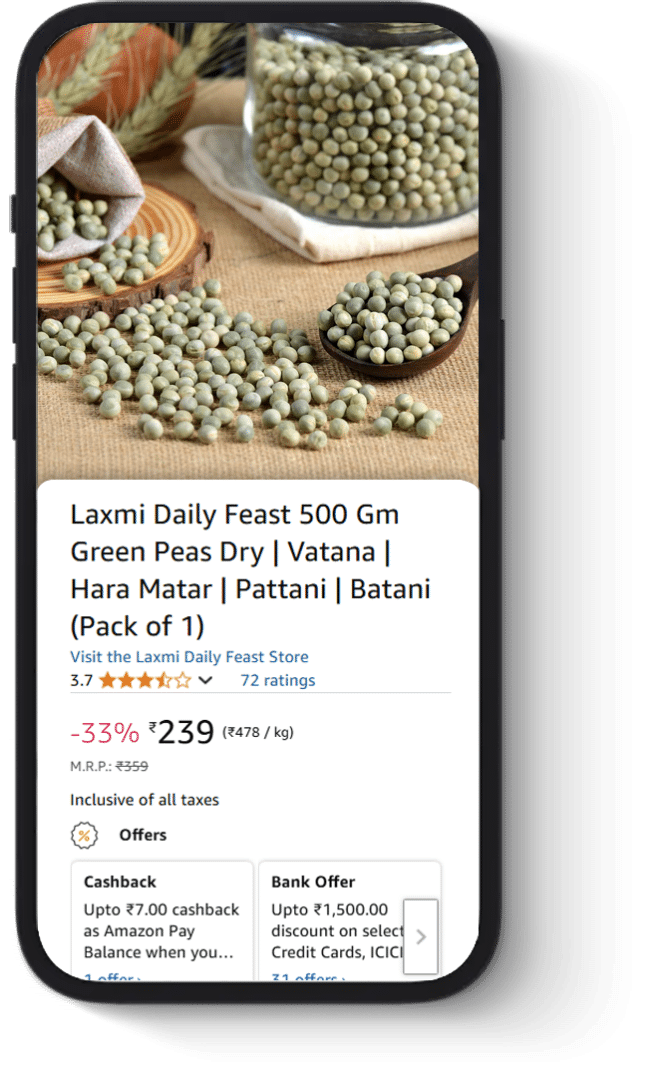This screenshot has height=1073, width=660.
Task: Click the product title text
Action: 250,570
